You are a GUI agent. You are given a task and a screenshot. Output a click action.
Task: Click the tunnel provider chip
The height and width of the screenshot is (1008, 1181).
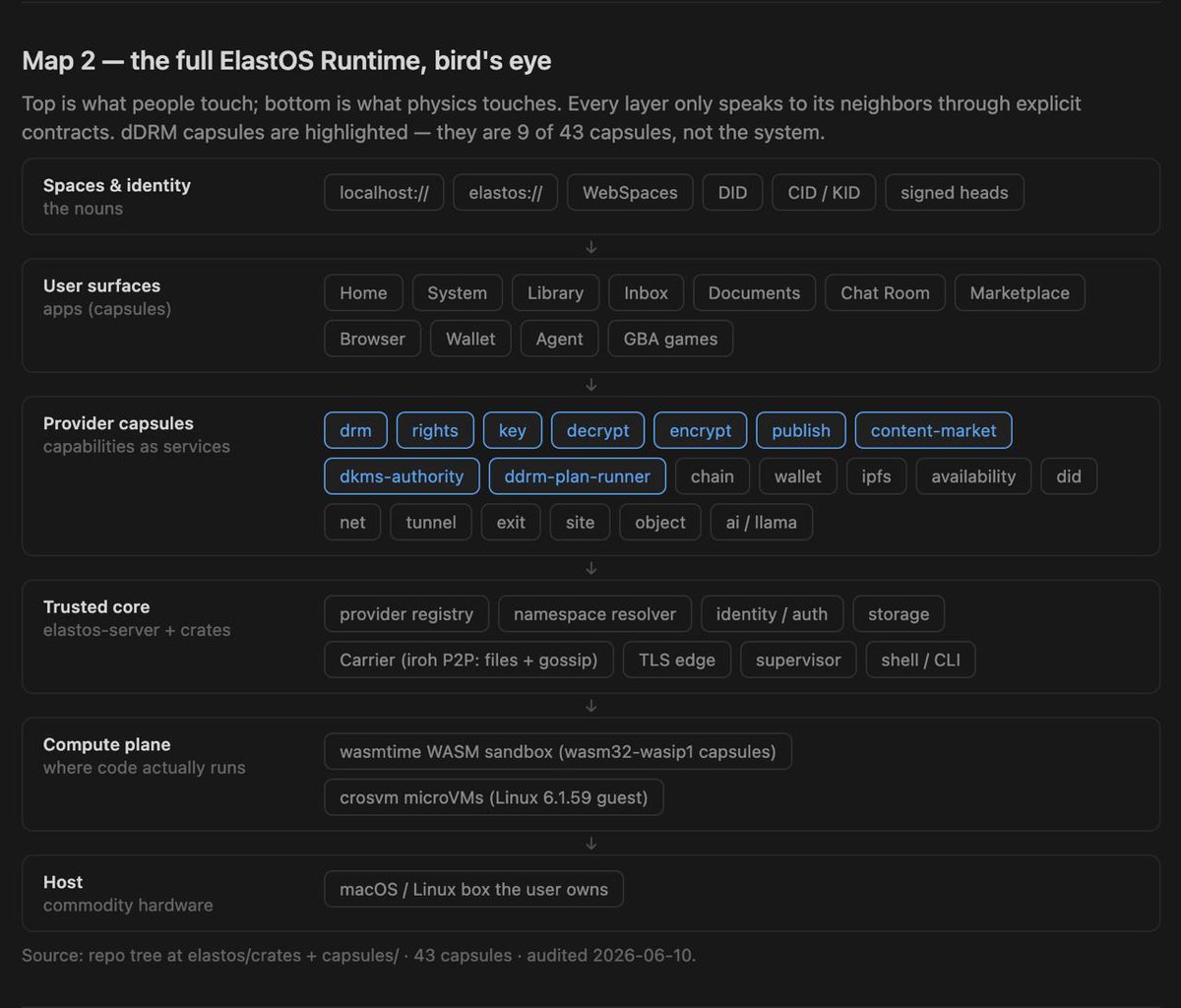pos(431,522)
